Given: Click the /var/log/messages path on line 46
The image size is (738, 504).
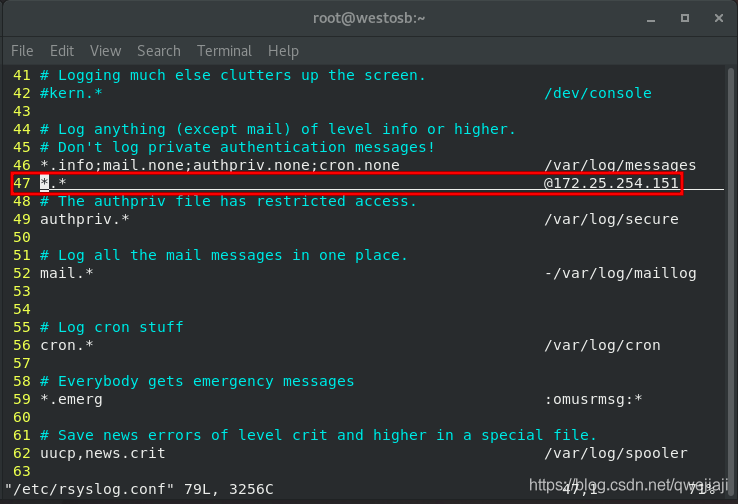Looking at the screenshot, I should pyautogui.click(x=620, y=165).
